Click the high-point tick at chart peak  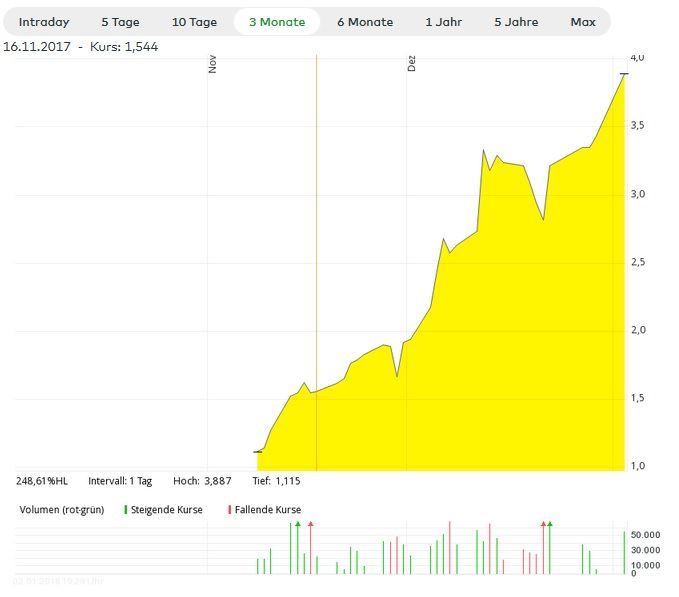624,74
